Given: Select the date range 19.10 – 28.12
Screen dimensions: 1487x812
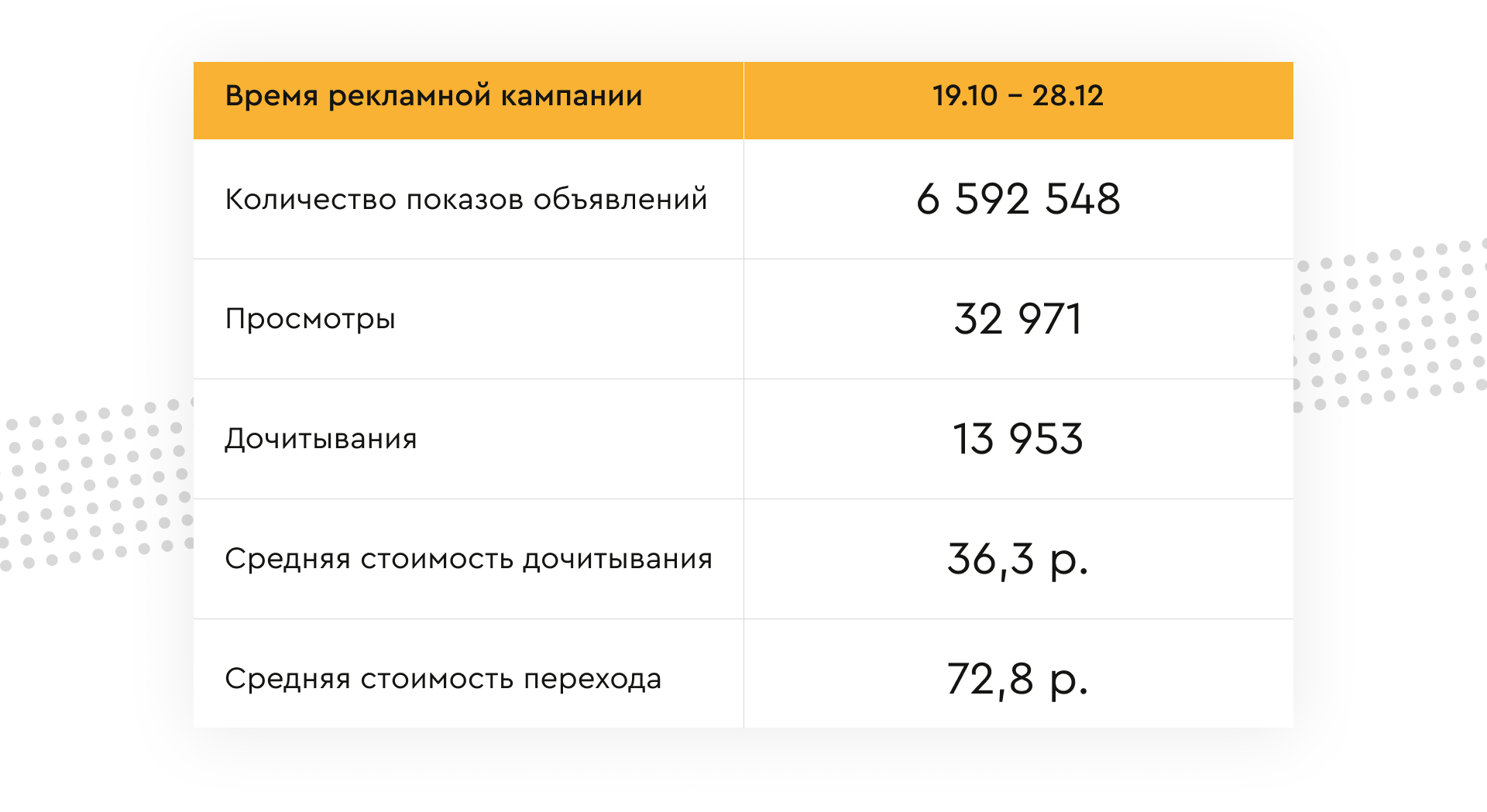Looking at the screenshot, I should 1018,95.
